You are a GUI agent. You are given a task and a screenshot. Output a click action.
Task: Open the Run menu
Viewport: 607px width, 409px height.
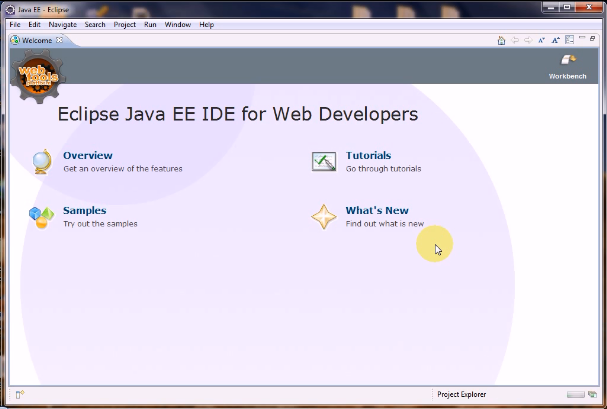[150, 24]
